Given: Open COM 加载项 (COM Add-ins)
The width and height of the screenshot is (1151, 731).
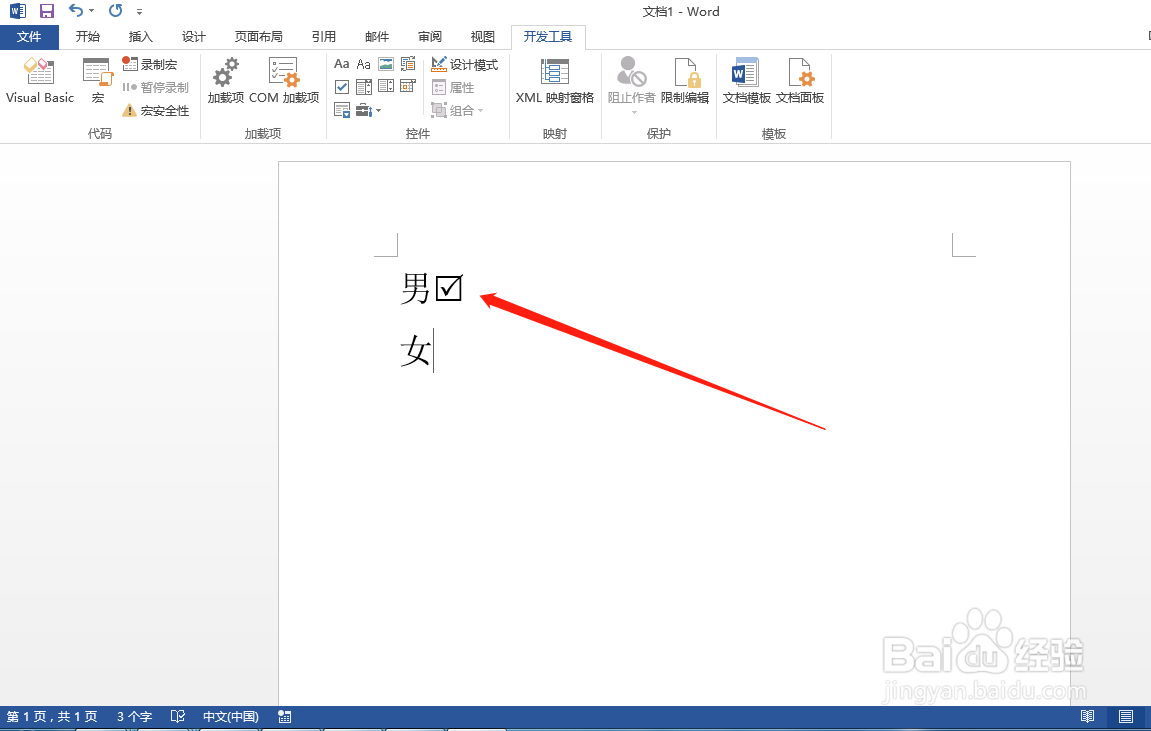Looking at the screenshot, I should tap(284, 81).
